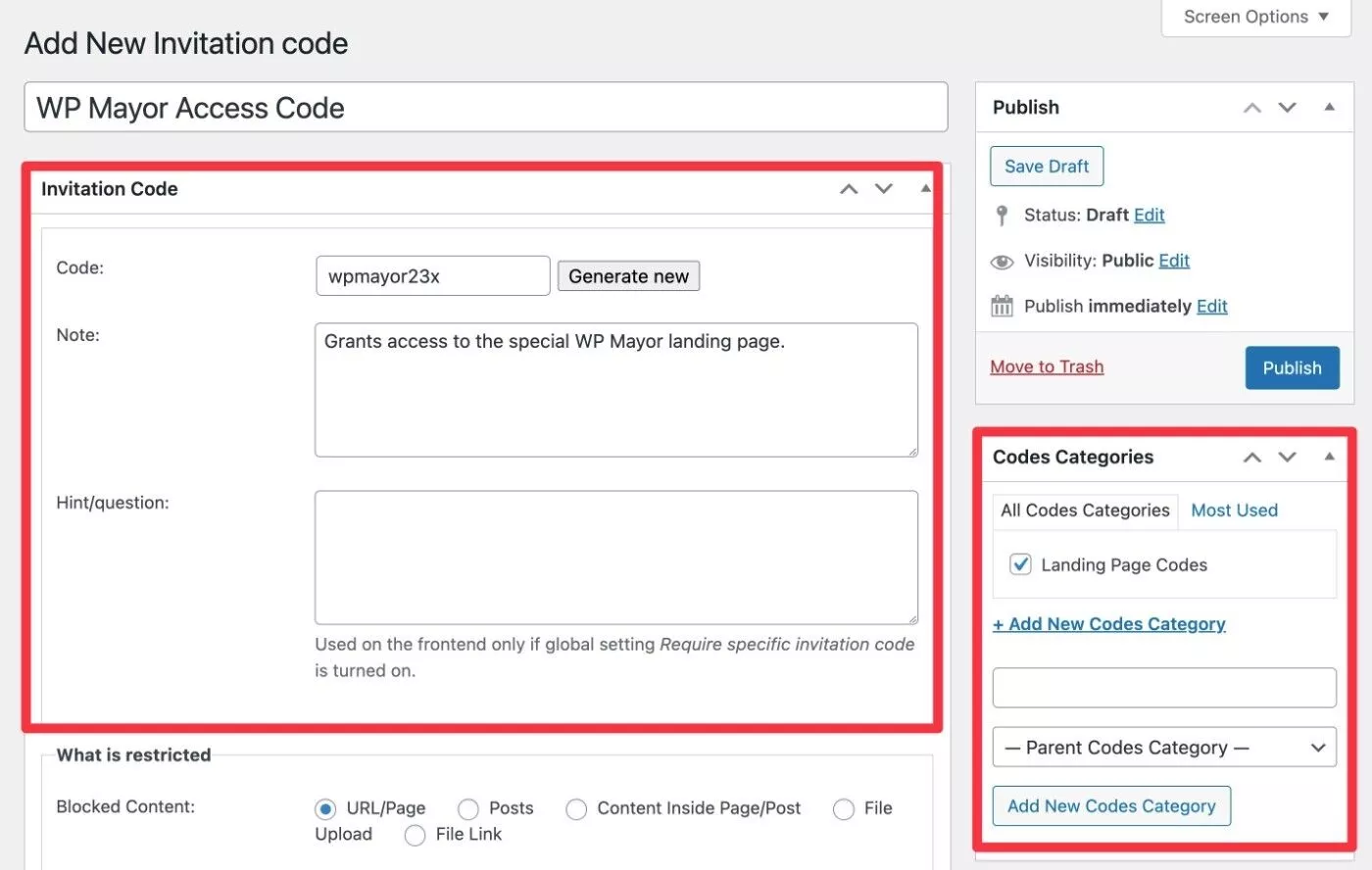1372x870 pixels.
Task: Select URL/Page blocked content option
Action: tap(325, 809)
